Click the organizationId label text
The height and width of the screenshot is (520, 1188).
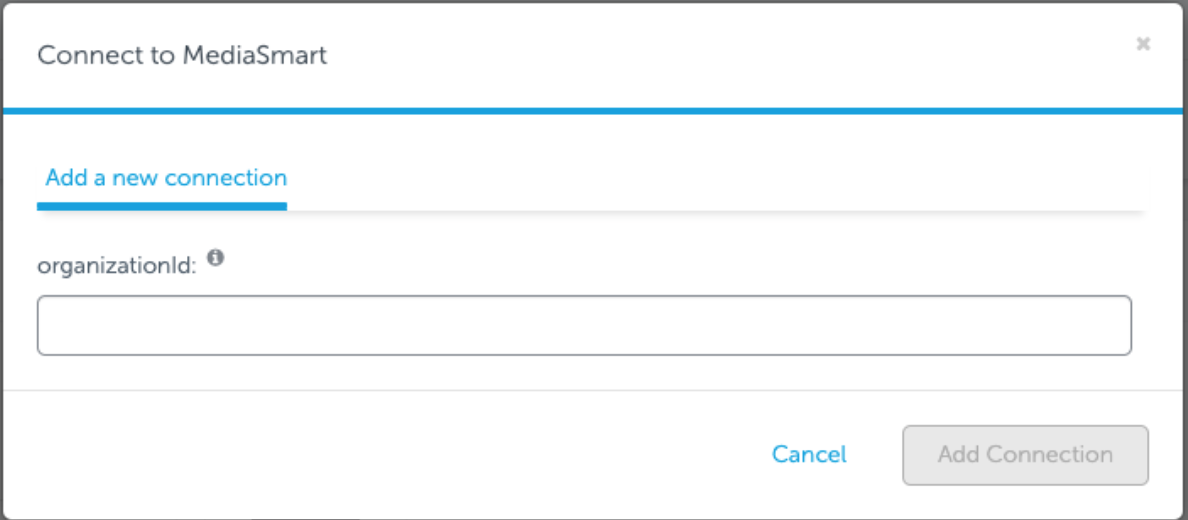pos(117,266)
